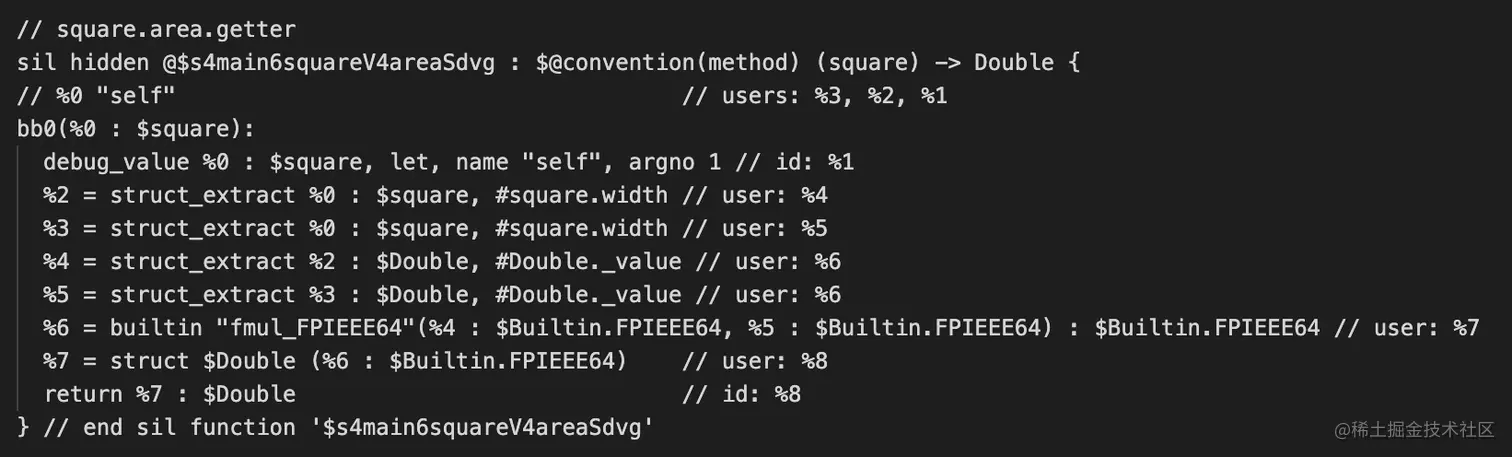Image resolution: width=1512 pixels, height=457 pixels.
Task: Click the 'debug_value' instruction keyword
Action: tap(116, 162)
